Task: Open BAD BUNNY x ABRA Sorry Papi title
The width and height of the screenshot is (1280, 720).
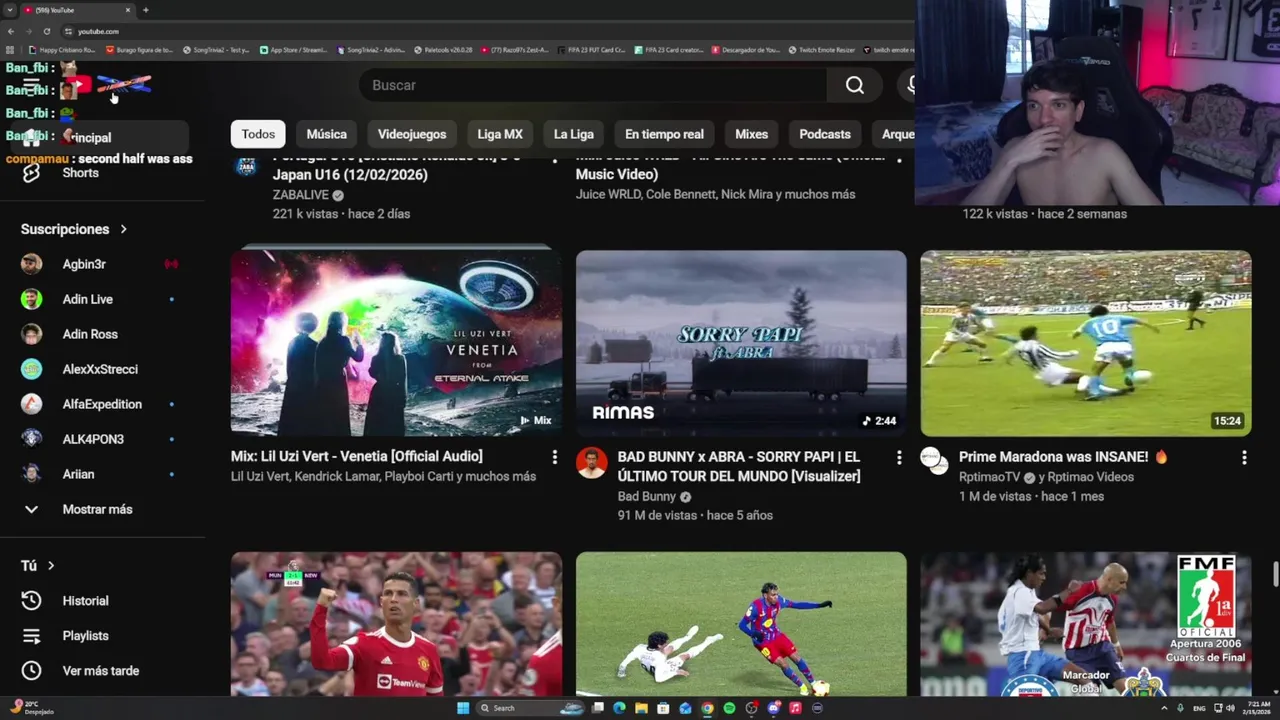Action: point(739,466)
